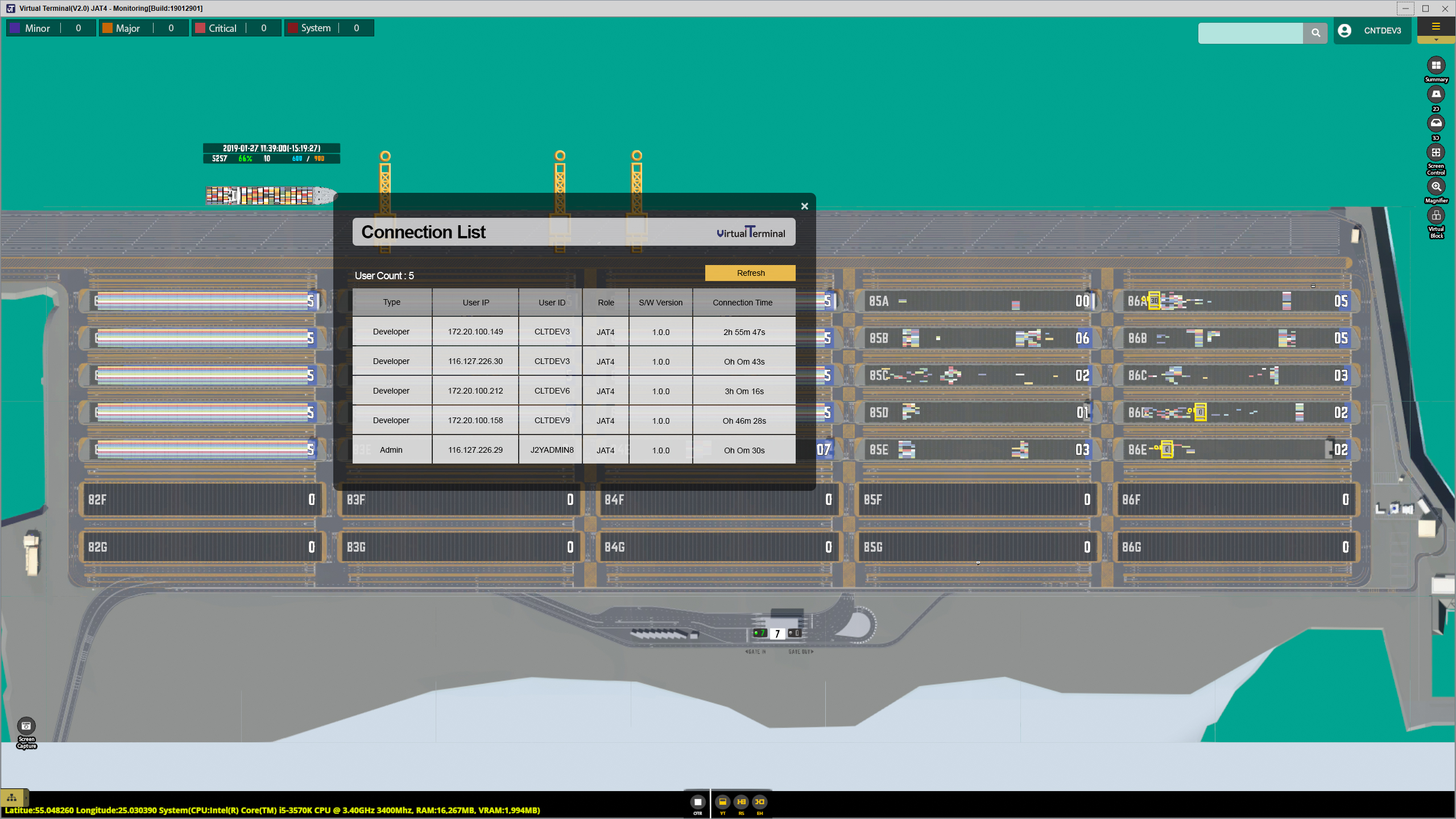The image size is (1456, 819).
Task: Activate the Magnifier tool
Action: [1436, 187]
